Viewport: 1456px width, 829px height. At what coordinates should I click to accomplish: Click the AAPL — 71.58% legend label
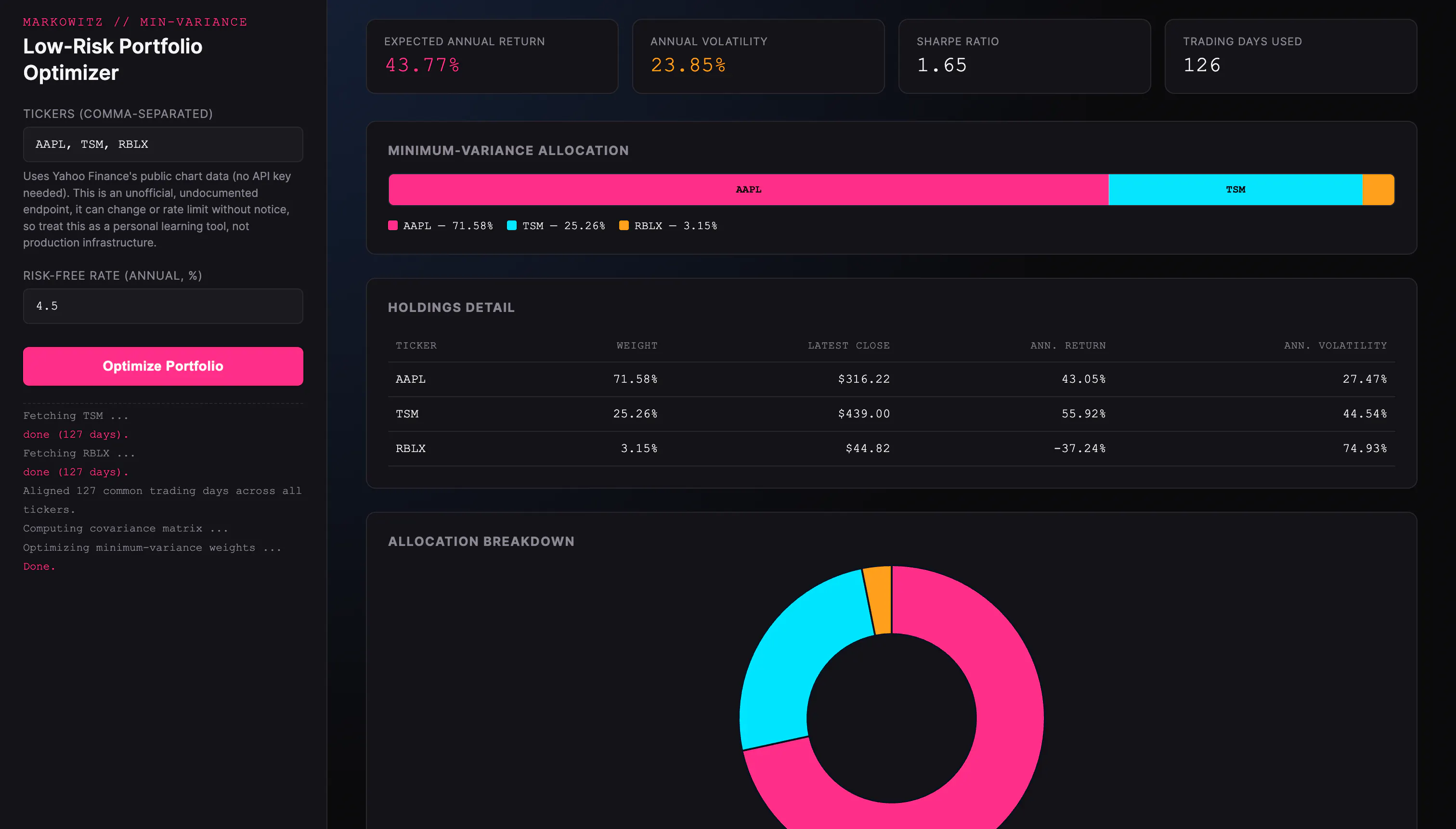pos(448,226)
